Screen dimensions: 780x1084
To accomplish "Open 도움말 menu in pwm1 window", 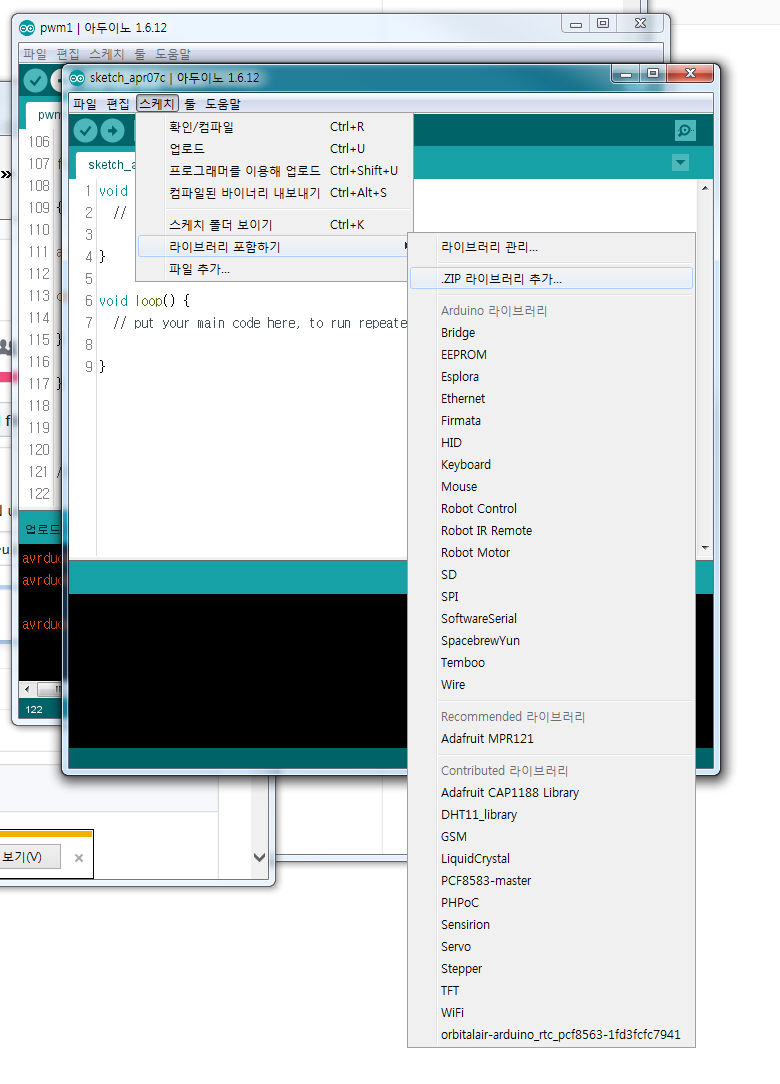I will pos(173,54).
